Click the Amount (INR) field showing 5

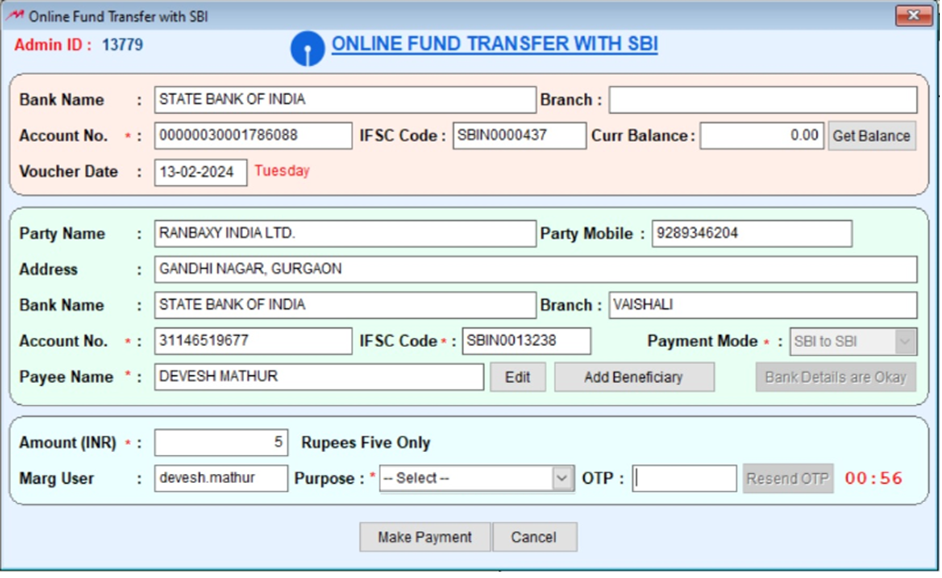tap(221, 443)
